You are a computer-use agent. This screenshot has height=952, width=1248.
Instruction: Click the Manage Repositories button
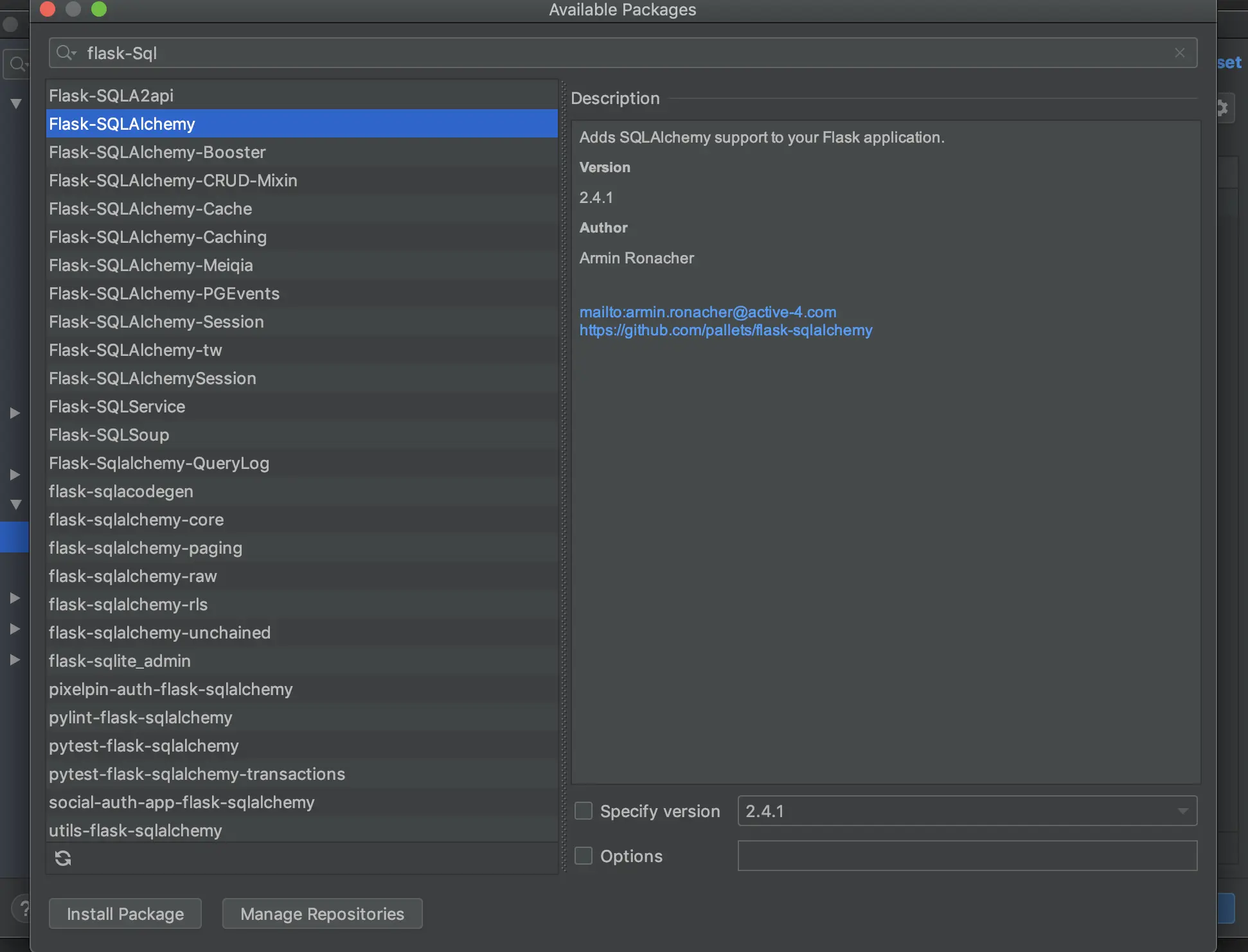coord(322,913)
